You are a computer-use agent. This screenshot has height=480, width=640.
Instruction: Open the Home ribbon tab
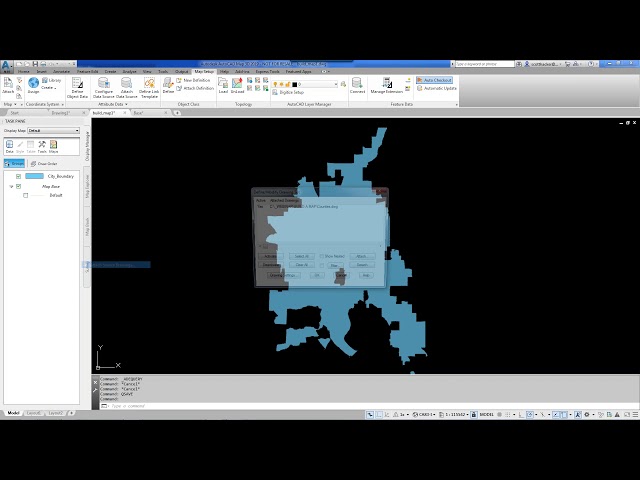pyautogui.click(x=23, y=72)
